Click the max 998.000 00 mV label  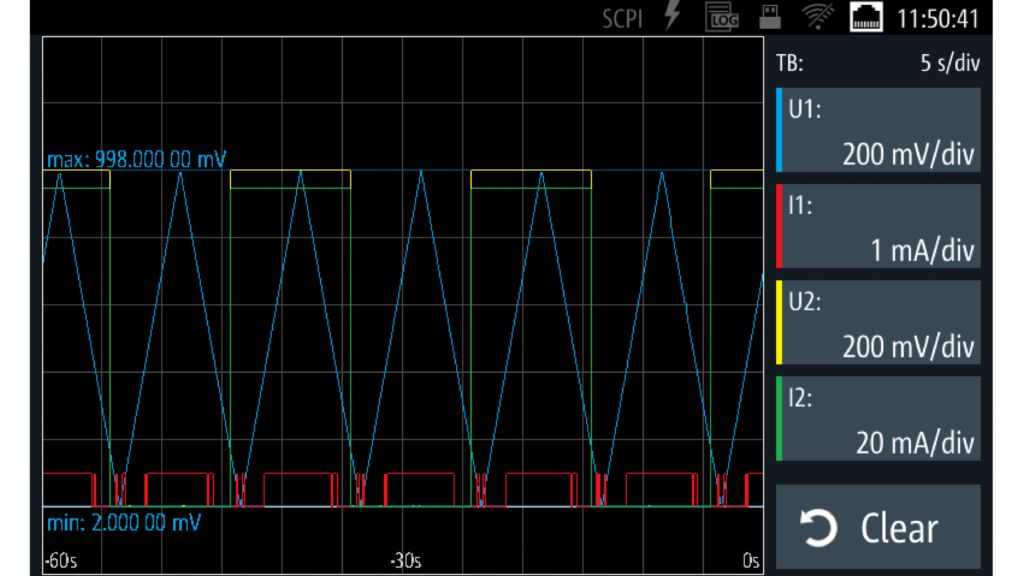click(x=136, y=159)
